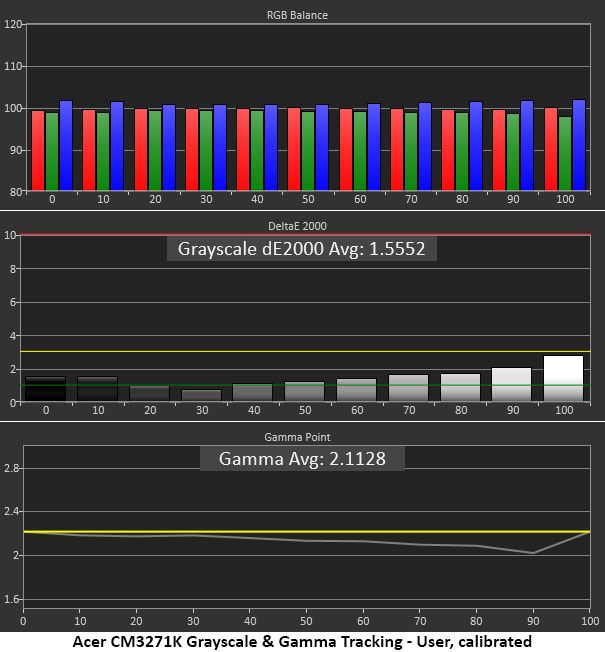
Task: Click the 110 label on RGB Balance y-axis
Action: coord(13,66)
